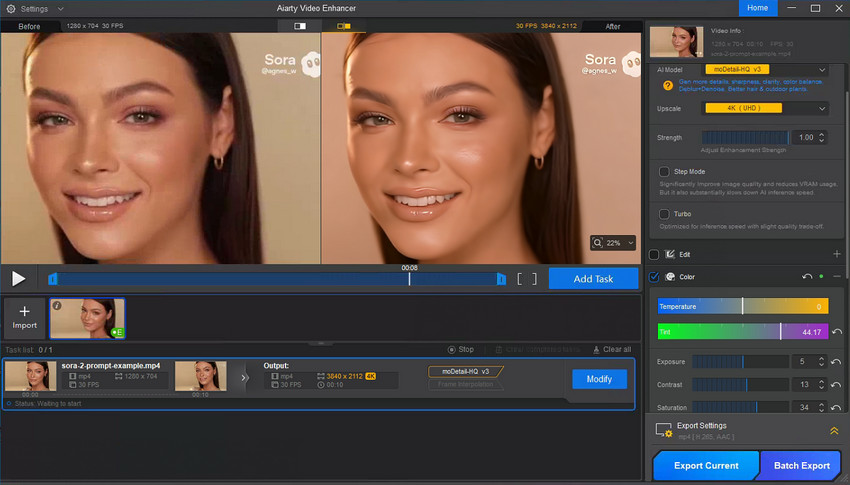Screen dimensions: 850x485
Task: Enable Step Mode checkbox
Action: pos(664,172)
